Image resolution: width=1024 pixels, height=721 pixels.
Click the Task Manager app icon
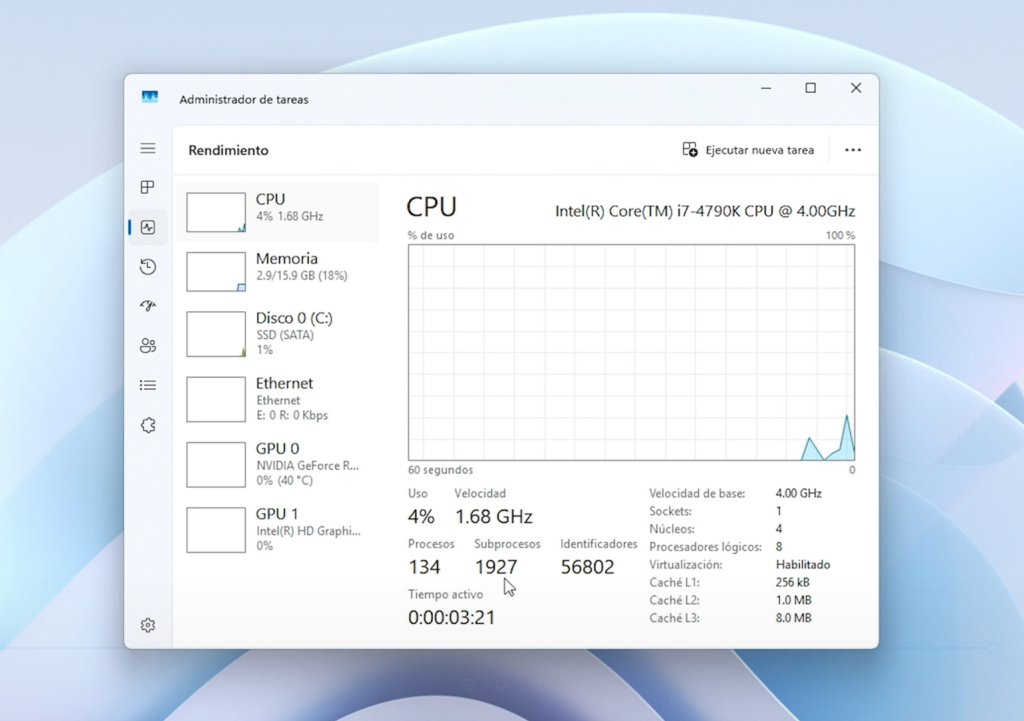point(150,98)
